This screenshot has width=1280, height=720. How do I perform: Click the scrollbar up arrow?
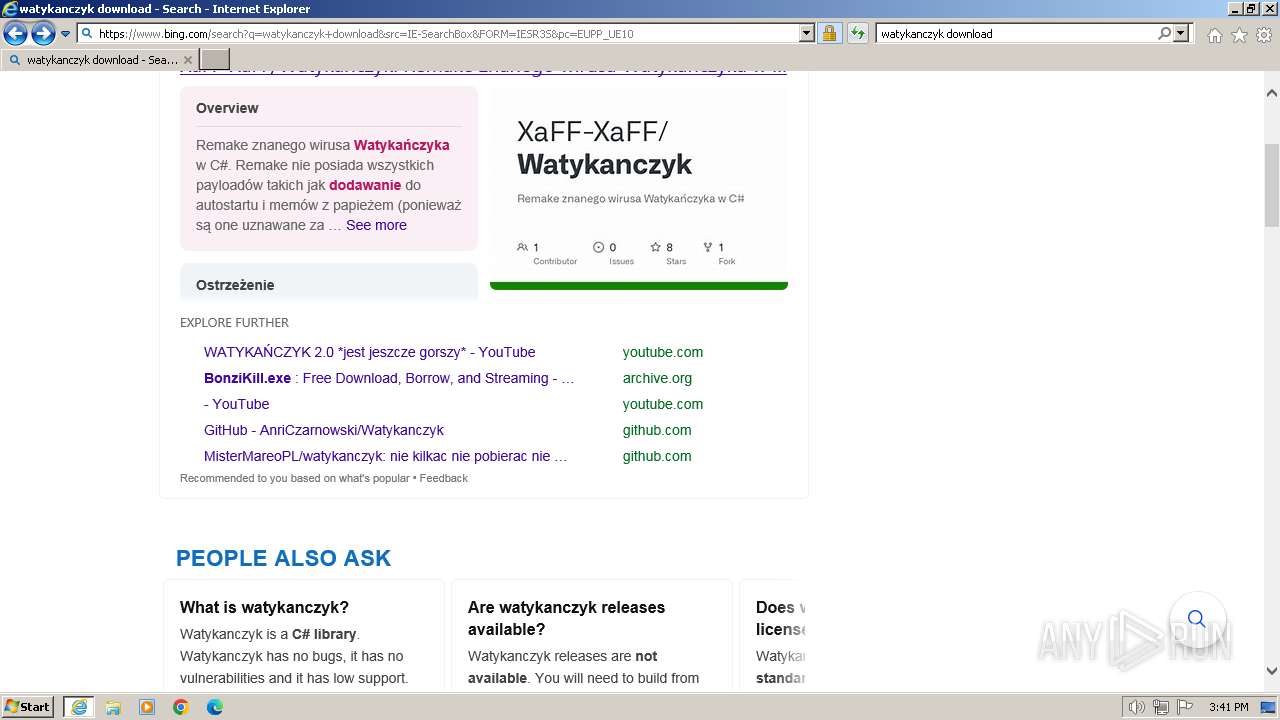[1272, 93]
